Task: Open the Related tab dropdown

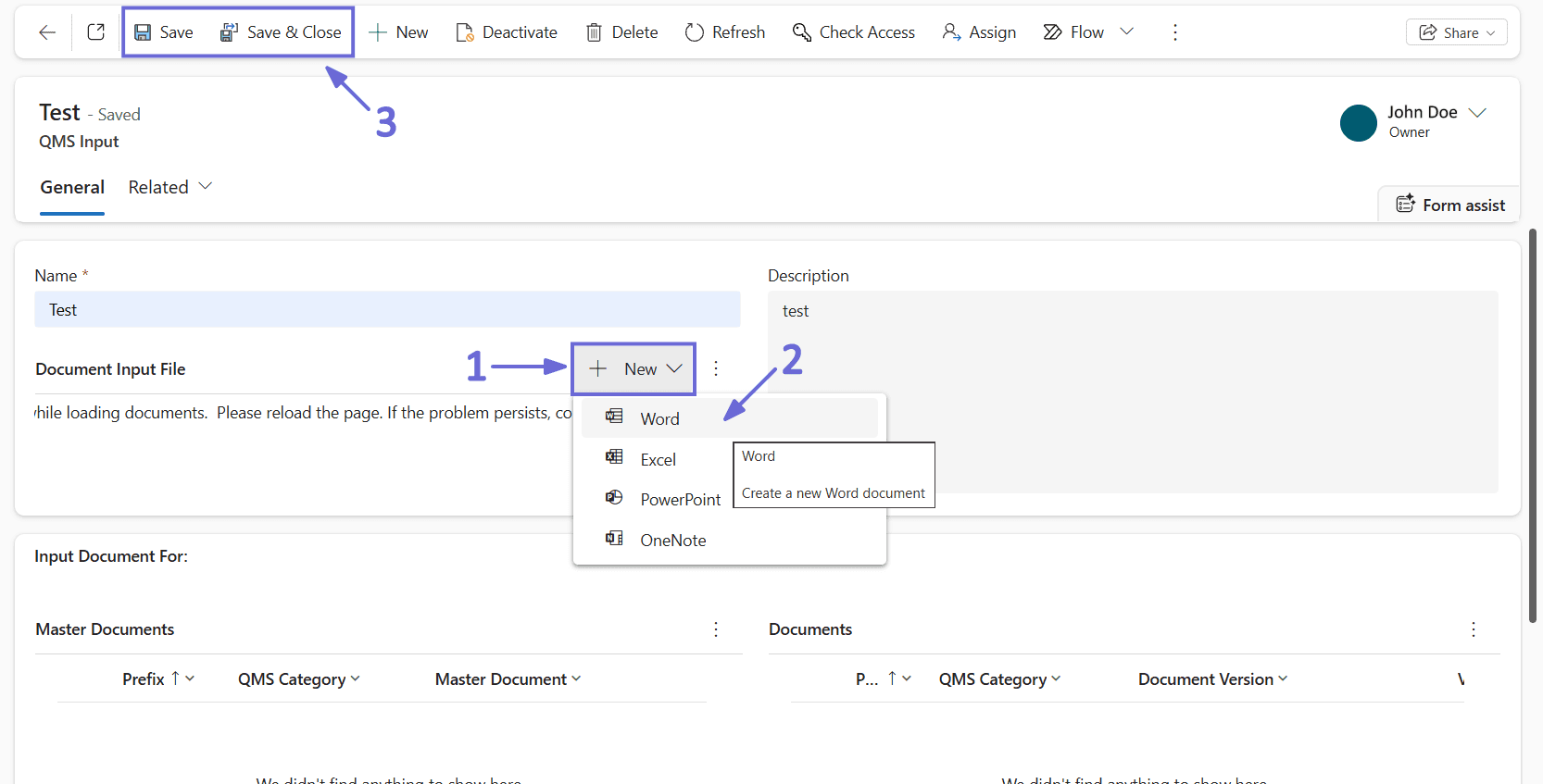Action: tap(170, 187)
